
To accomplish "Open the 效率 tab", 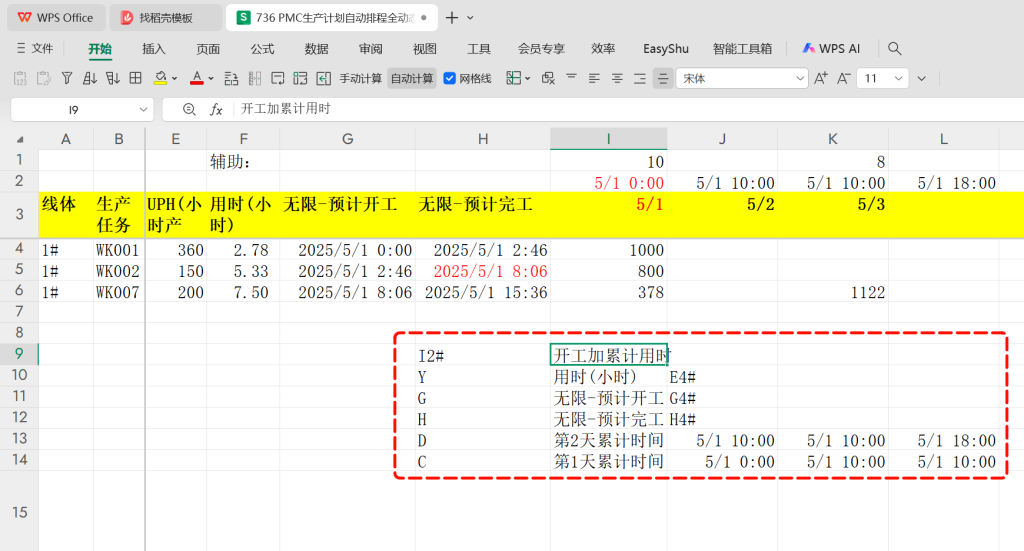I will coord(603,49).
